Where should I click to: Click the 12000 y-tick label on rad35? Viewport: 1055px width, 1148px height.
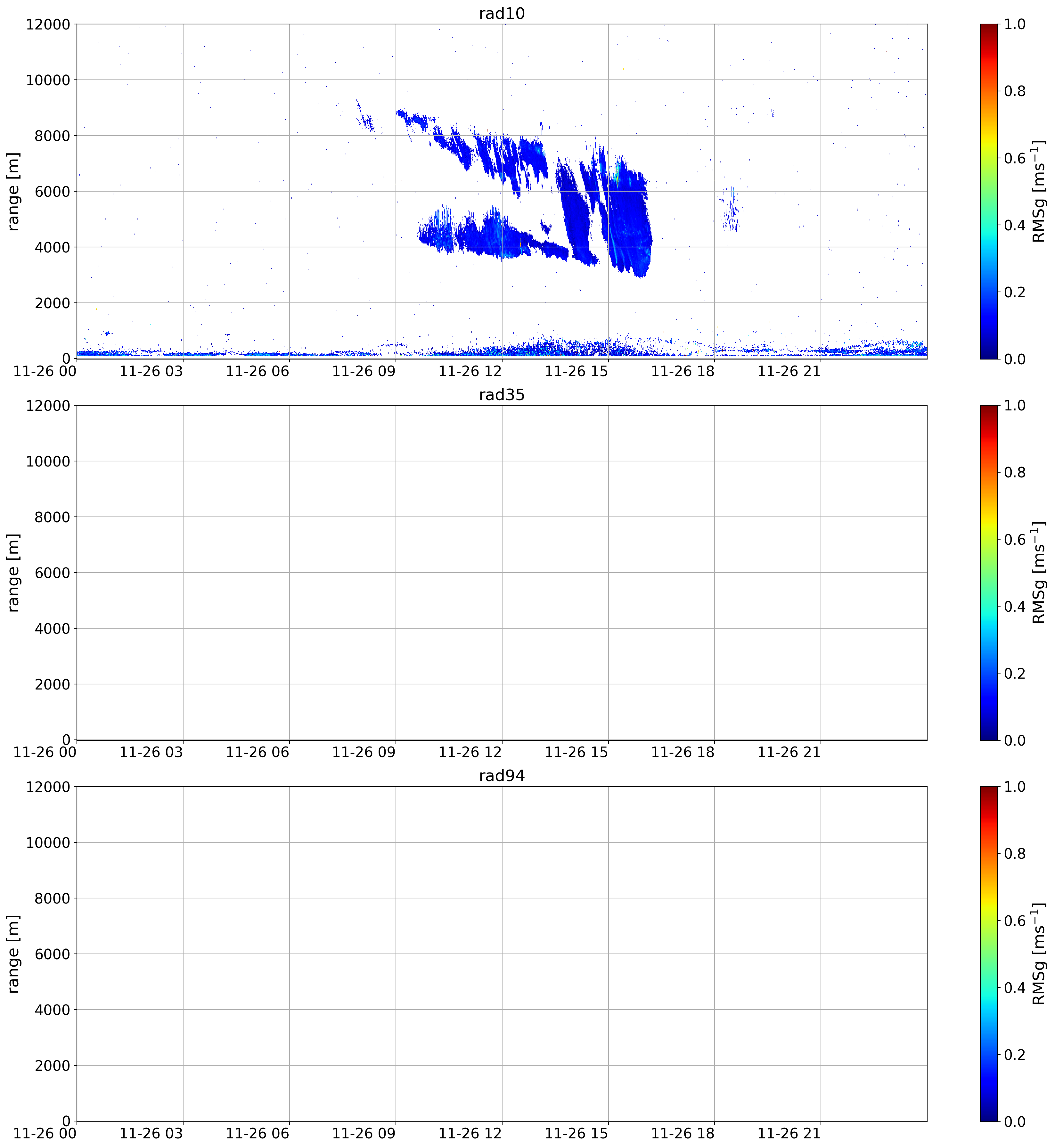point(48,406)
